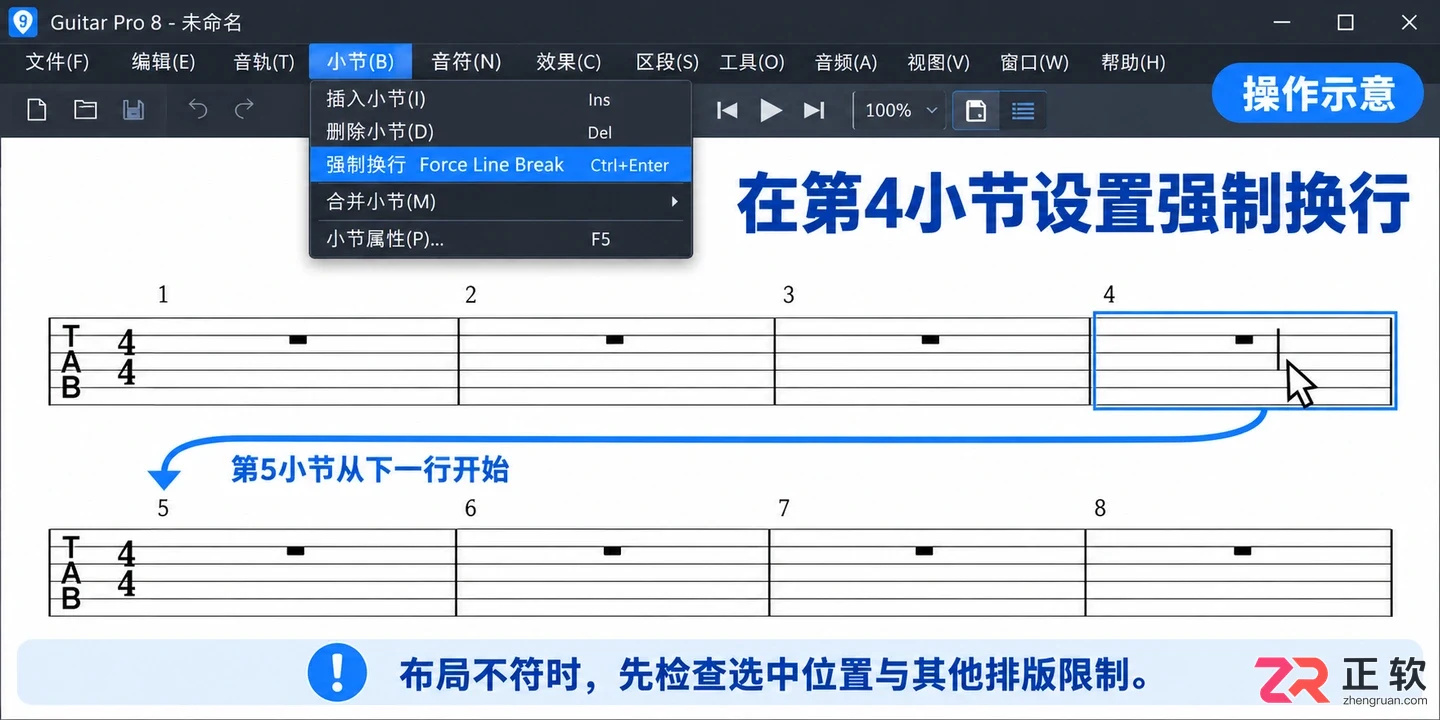This screenshot has width=1440, height=720.
Task: Save the score with the floppy disk icon
Action: click(133, 110)
